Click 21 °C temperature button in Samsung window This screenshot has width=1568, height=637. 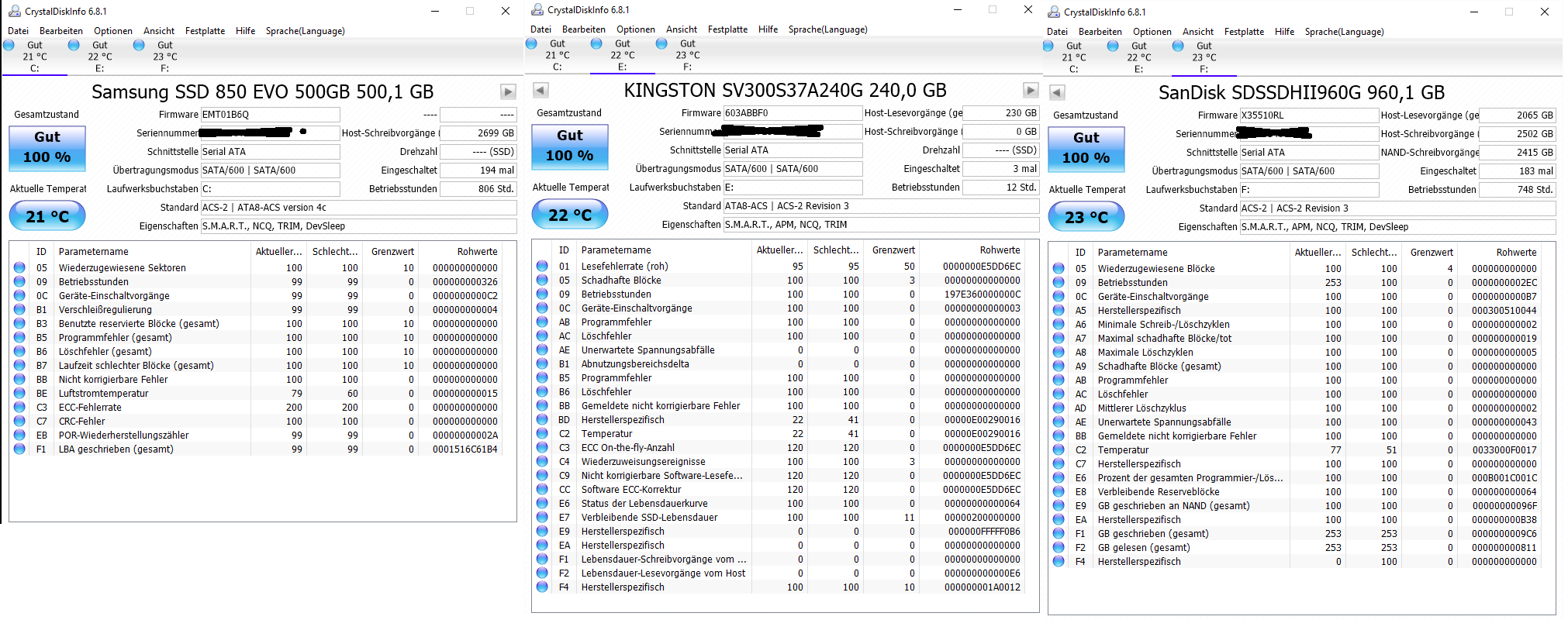click(x=47, y=216)
